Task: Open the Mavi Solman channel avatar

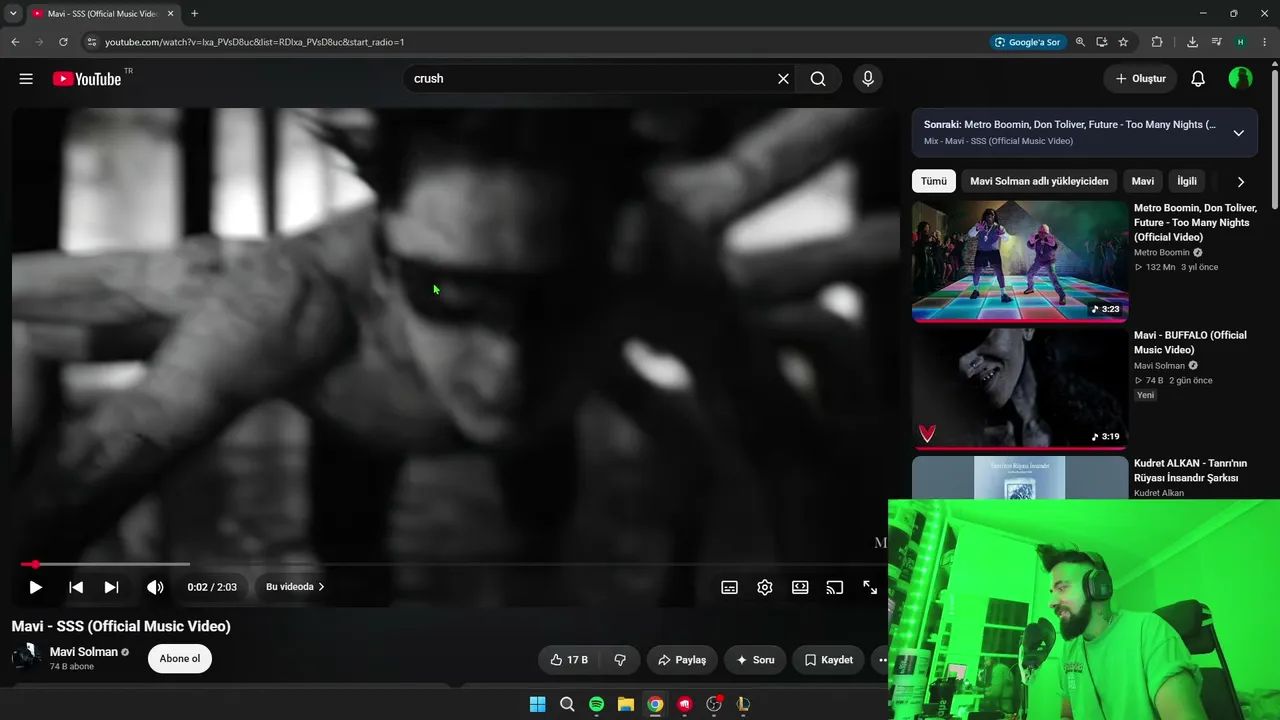Action: [x=26, y=658]
